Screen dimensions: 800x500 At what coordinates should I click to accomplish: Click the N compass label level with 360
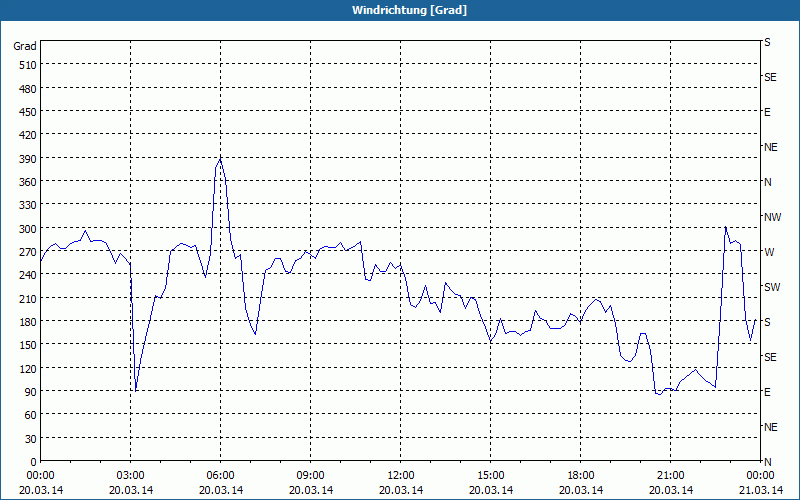click(768, 182)
